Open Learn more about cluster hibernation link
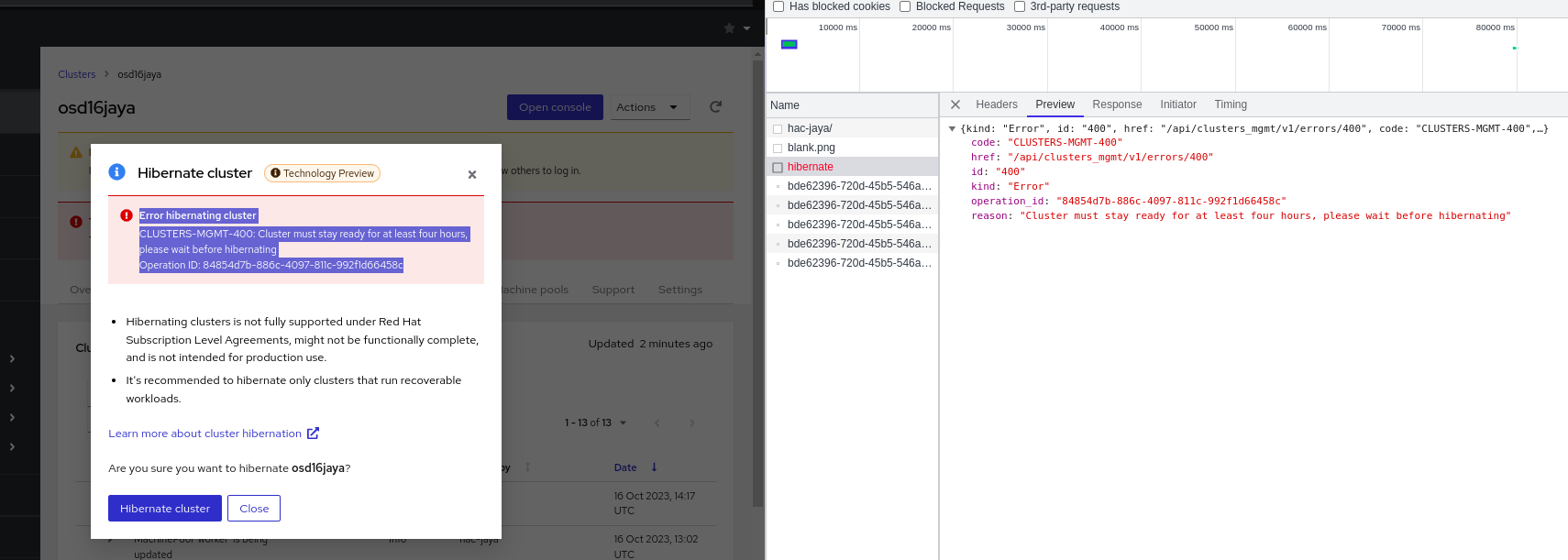 point(204,434)
